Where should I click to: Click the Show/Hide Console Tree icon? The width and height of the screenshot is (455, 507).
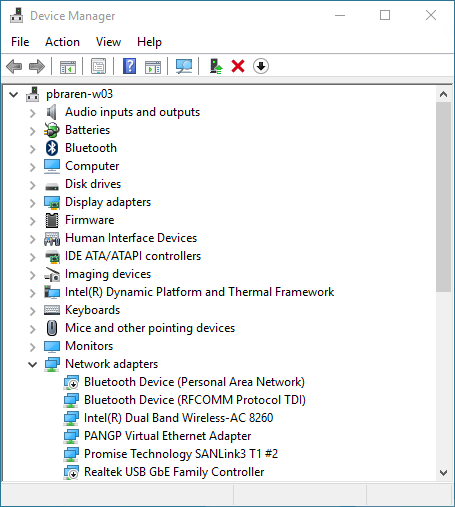(x=68, y=67)
